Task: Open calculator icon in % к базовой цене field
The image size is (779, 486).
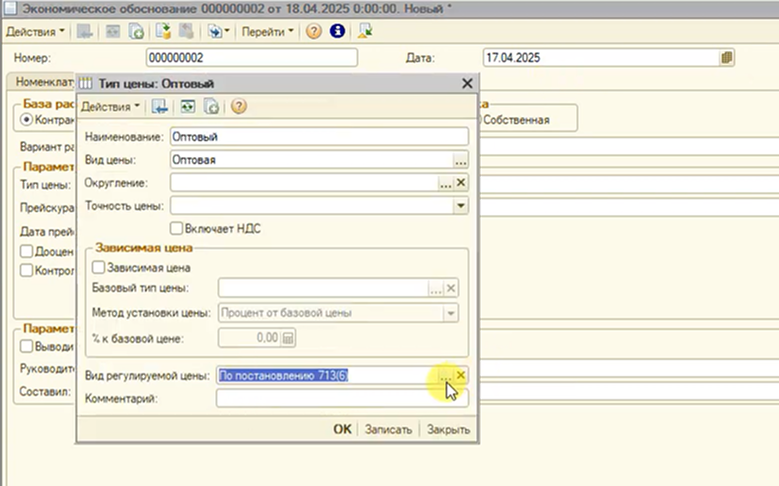Action: [288, 338]
